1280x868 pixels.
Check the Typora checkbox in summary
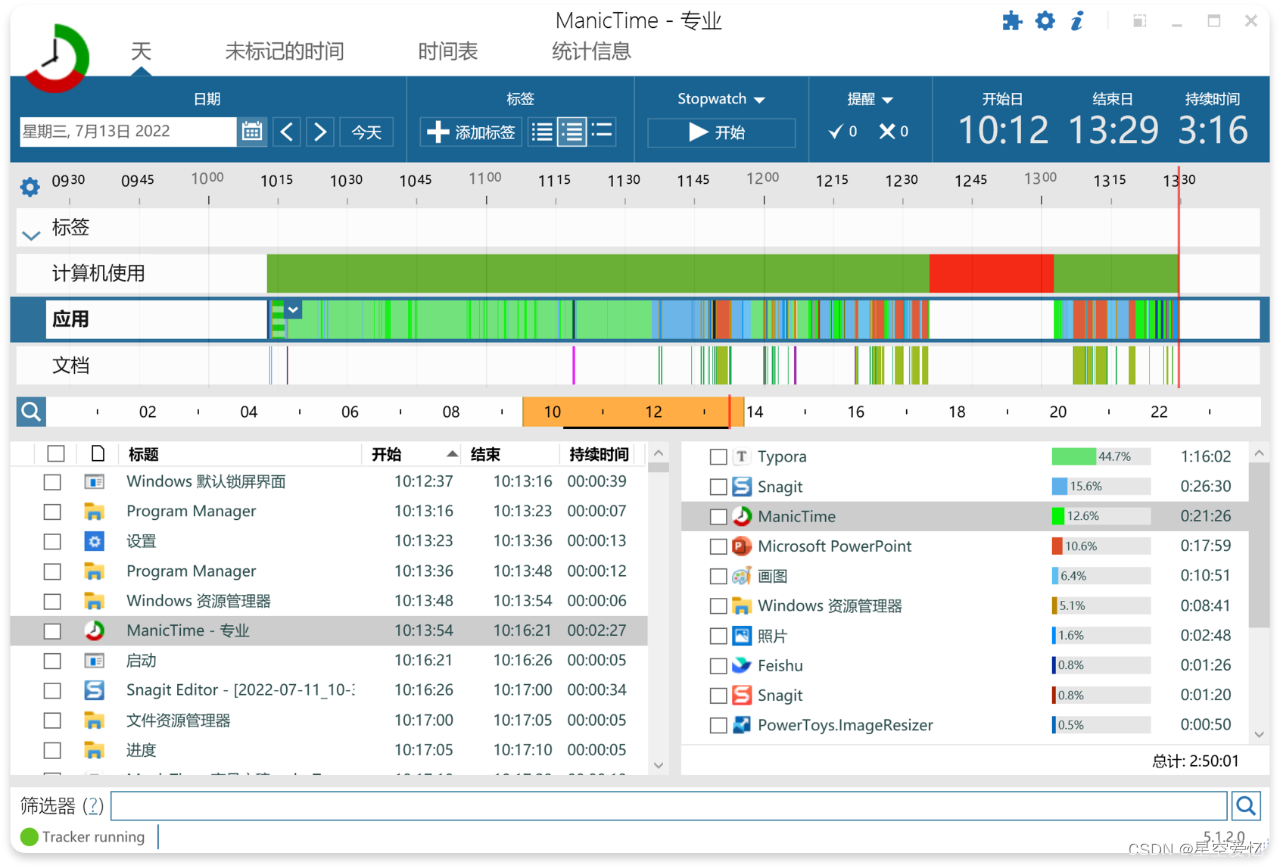click(718, 457)
